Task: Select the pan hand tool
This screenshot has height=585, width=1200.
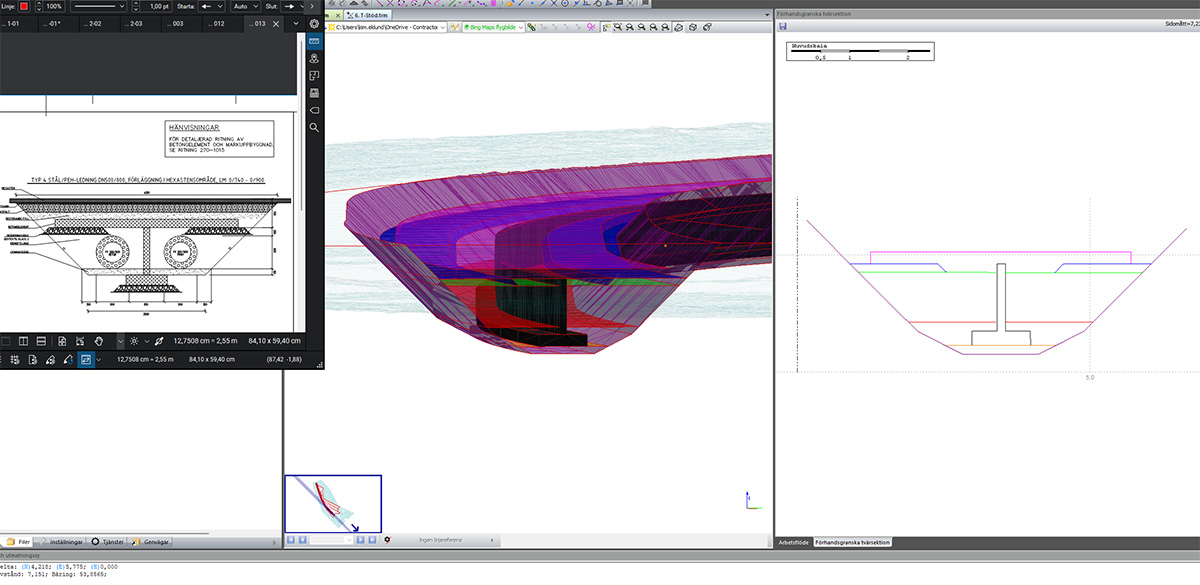Action: [x=99, y=341]
